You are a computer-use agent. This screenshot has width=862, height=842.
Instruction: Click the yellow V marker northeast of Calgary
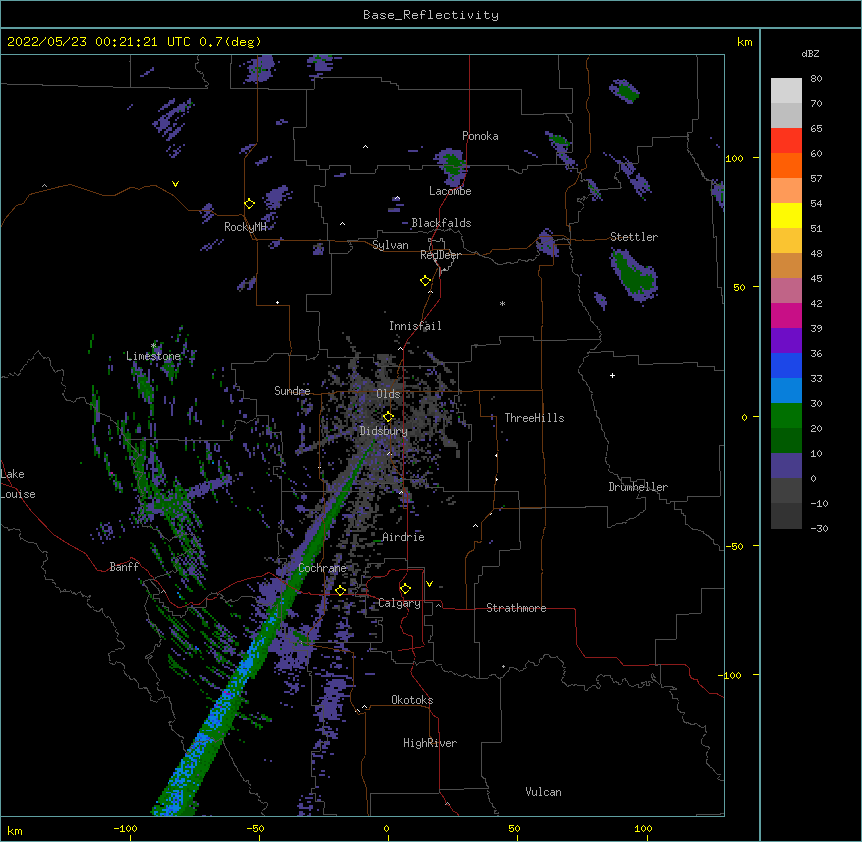coord(429,584)
